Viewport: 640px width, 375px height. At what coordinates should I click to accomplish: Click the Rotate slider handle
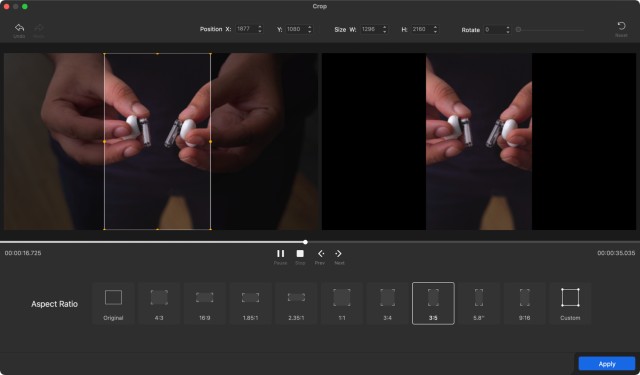518,29
